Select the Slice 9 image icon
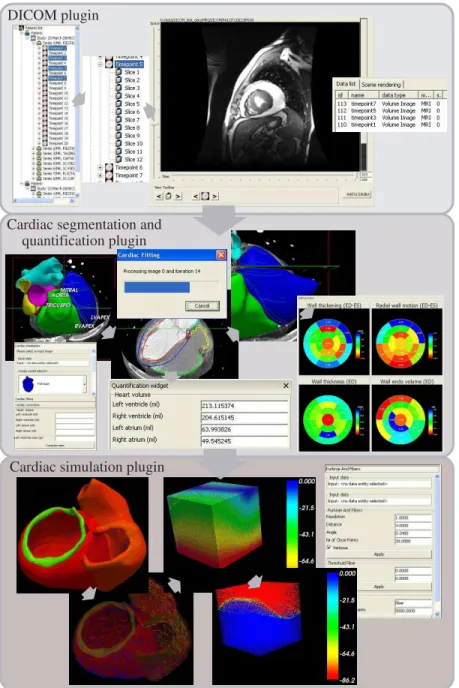This screenshot has width=459, height=688. tap(118, 136)
